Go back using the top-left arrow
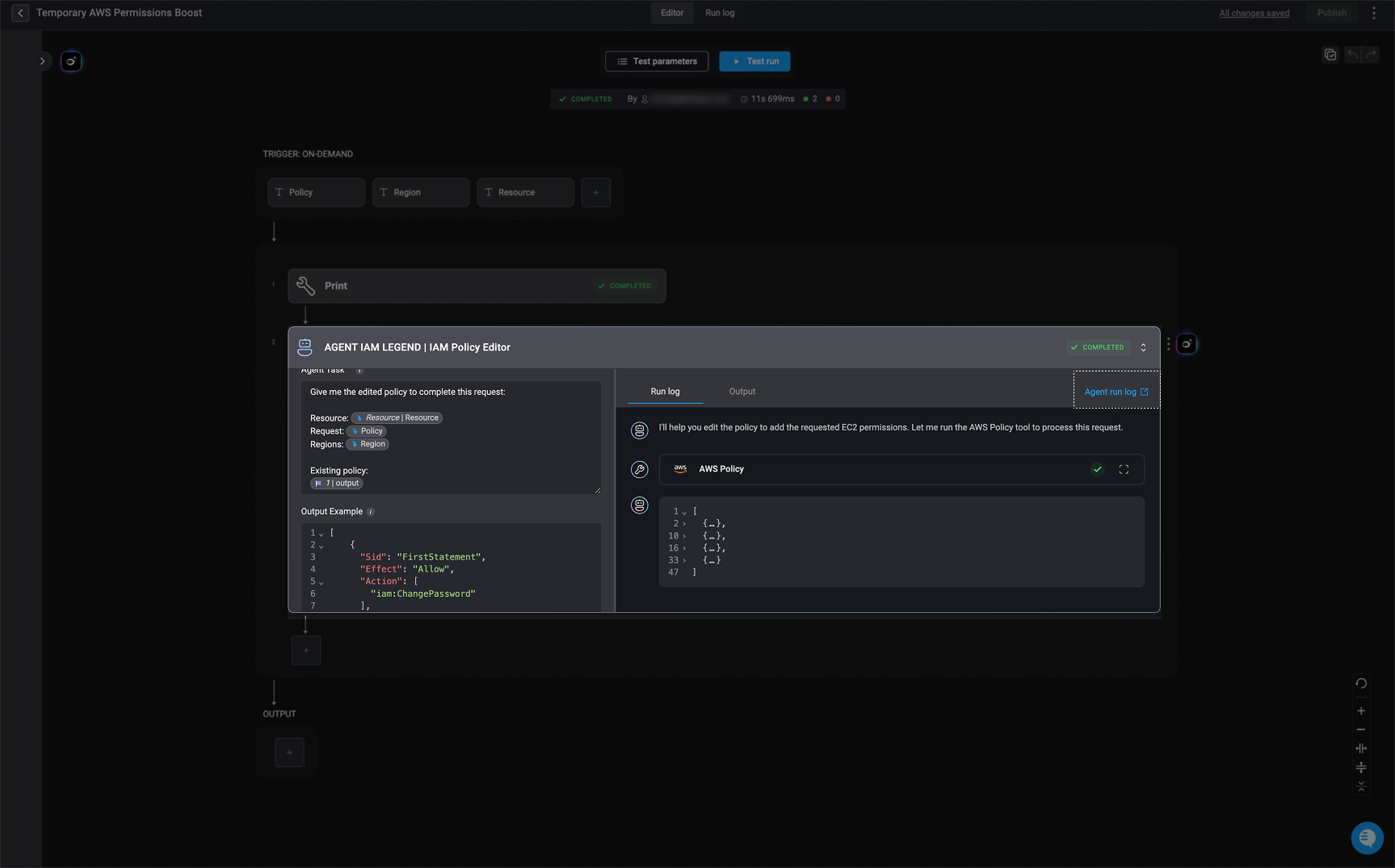This screenshot has height=868, width=1395. (20, 13)
